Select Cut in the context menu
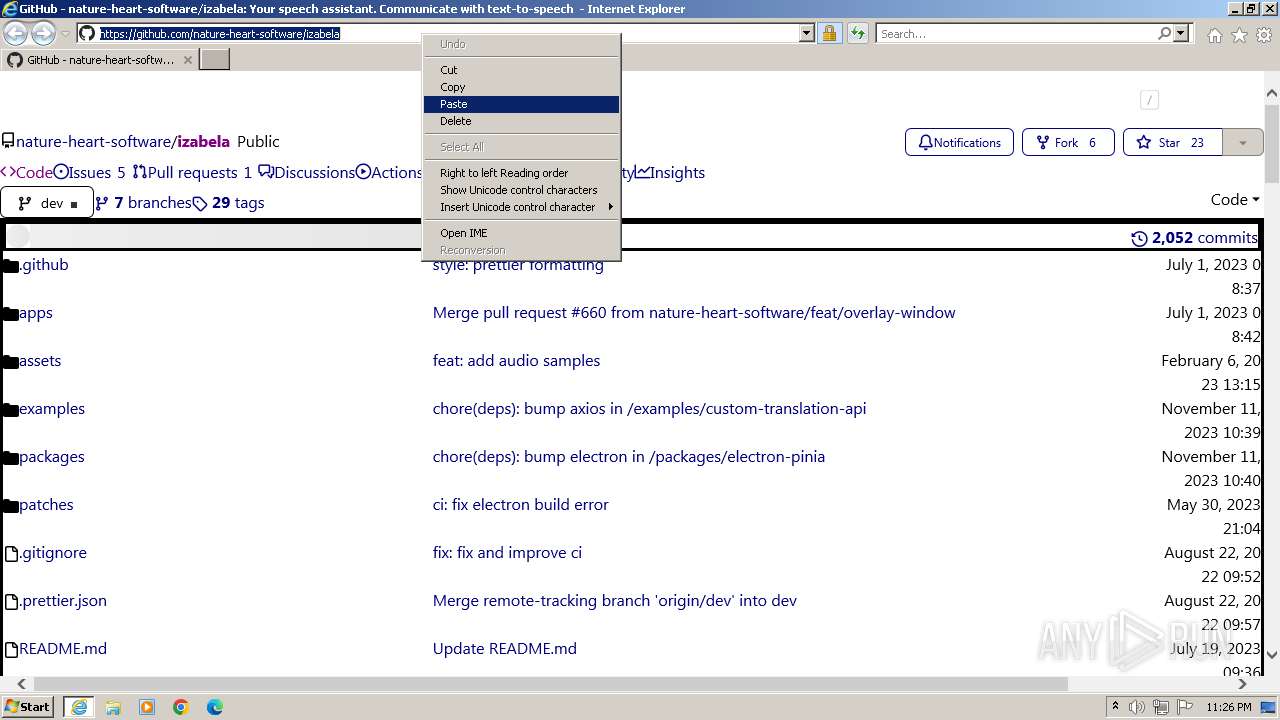 tap(521, 70)
